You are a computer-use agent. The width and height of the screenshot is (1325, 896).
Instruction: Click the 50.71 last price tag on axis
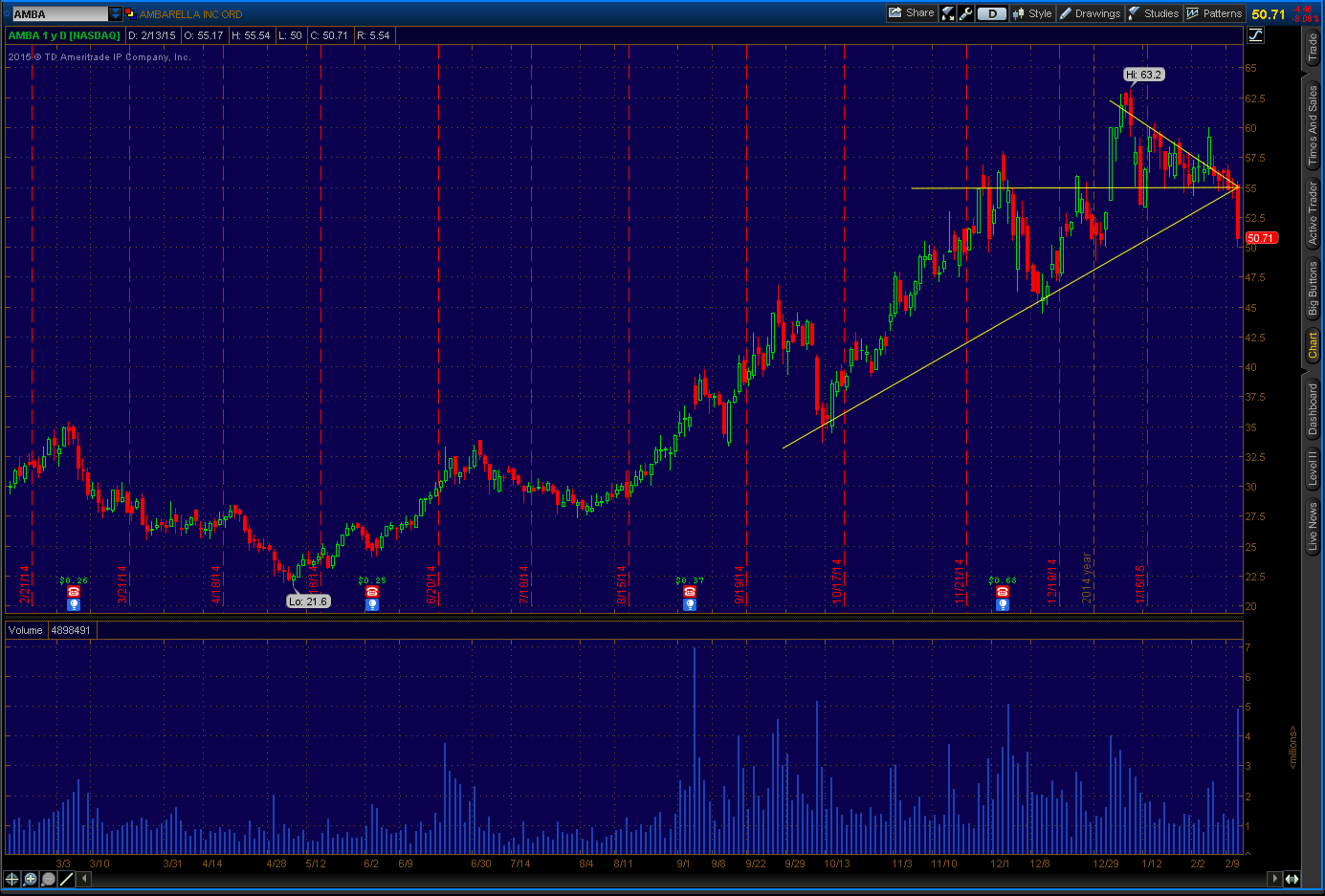click(1261, 238)
